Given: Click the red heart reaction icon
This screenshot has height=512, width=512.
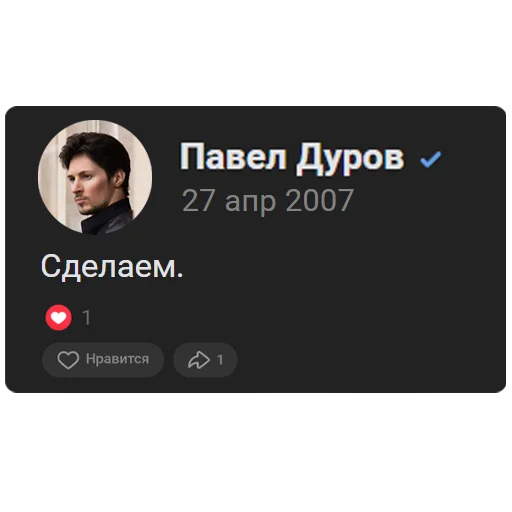Looking at the screenshot, I should (59, 317).
